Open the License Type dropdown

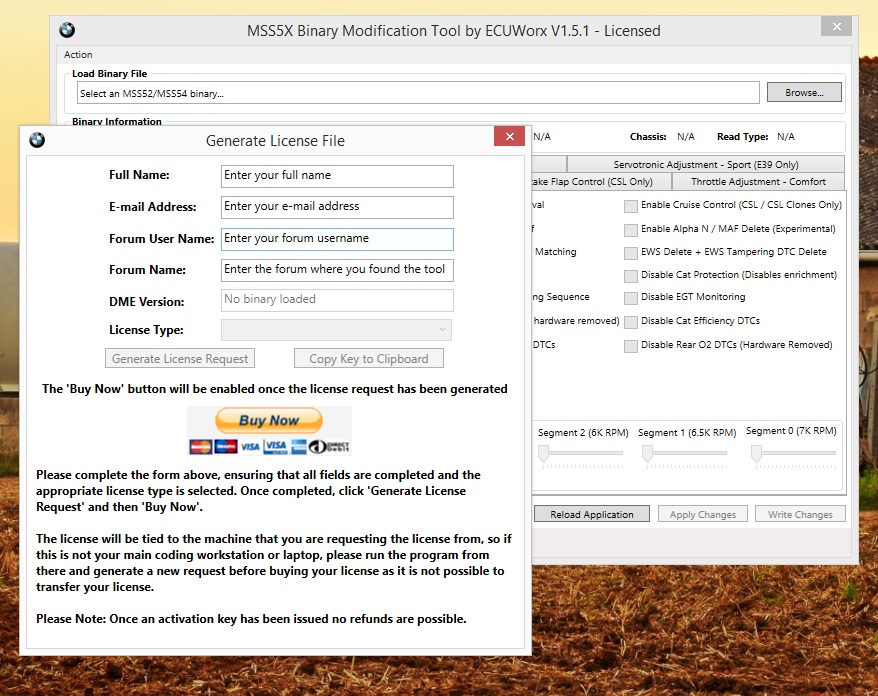click(336, 330)
